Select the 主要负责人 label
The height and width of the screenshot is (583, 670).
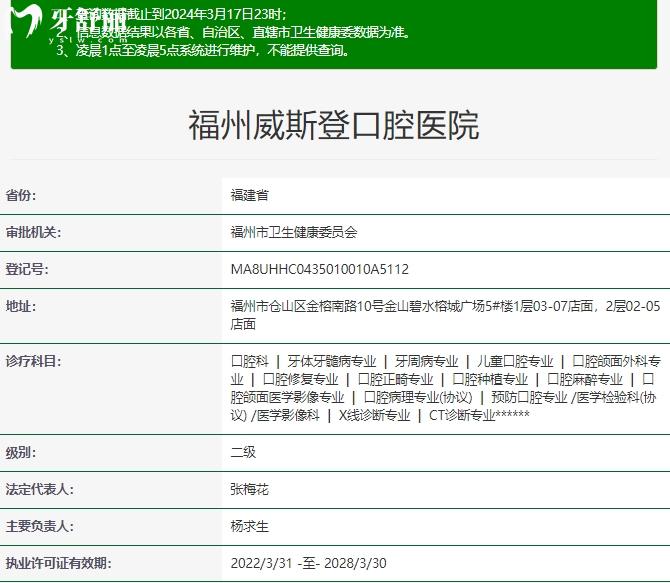click(x=39, y=526)
